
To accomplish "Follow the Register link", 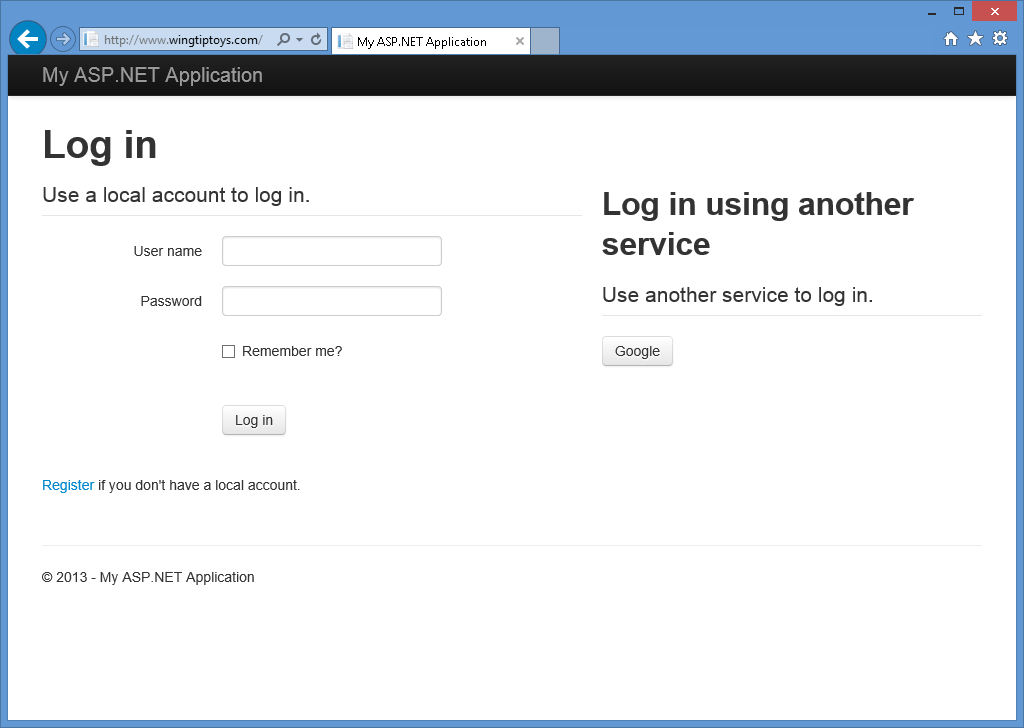I will 68,485.
